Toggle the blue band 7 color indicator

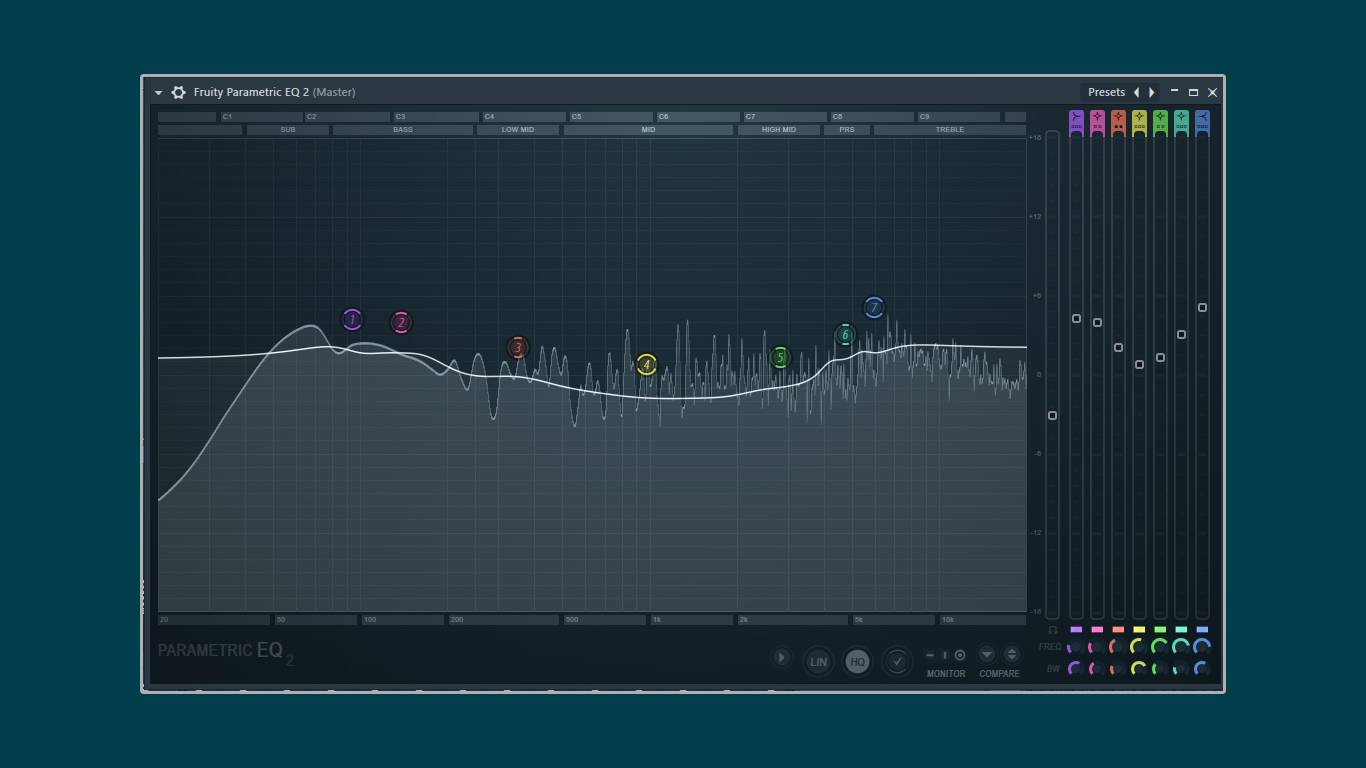click(x=1202, y=630)
